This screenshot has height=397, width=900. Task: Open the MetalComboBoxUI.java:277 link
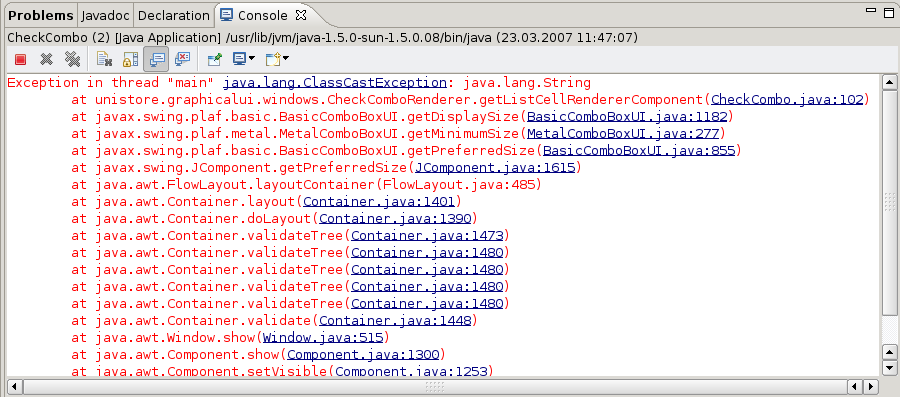[623, 134]
